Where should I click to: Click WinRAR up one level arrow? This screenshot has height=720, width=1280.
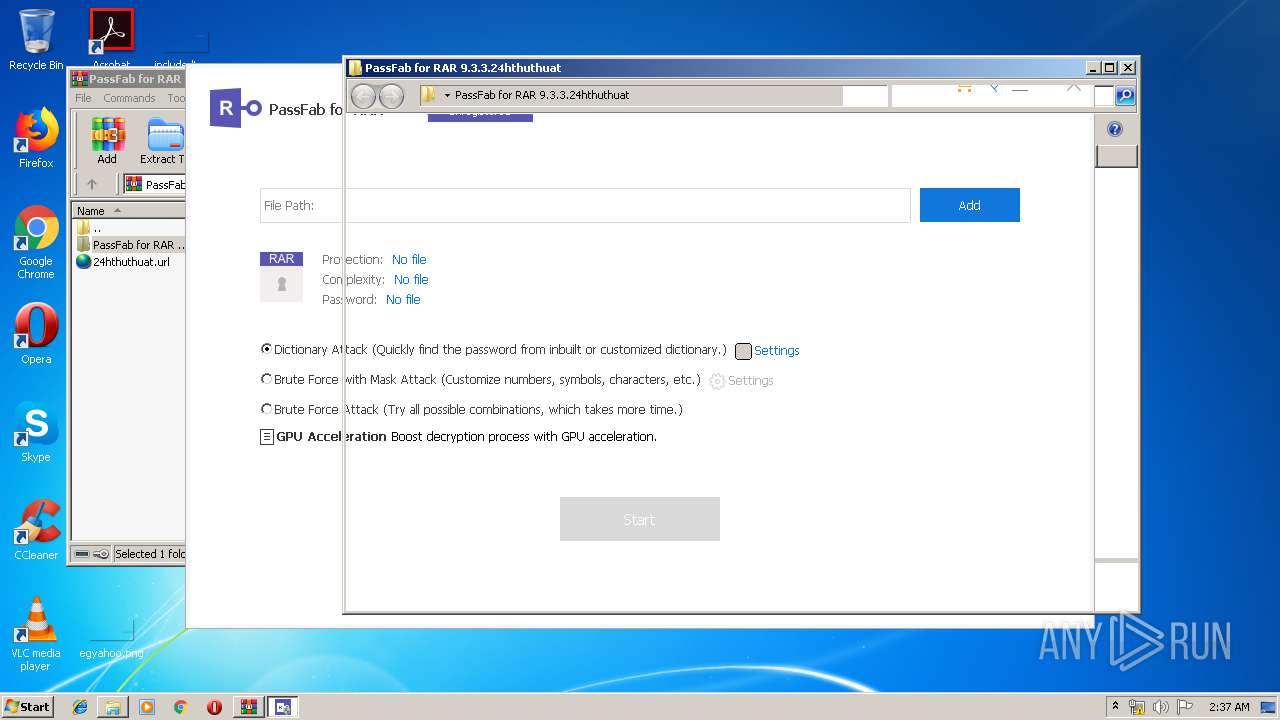pyautogui.click(x=92, y=184)
